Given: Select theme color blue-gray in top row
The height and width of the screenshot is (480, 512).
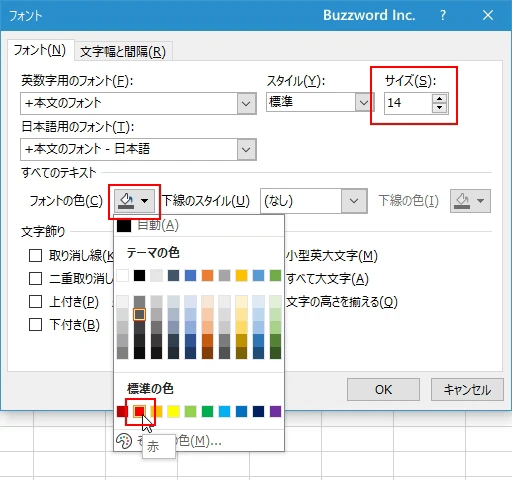Looking at the screenshot, I should coord(173,276).
